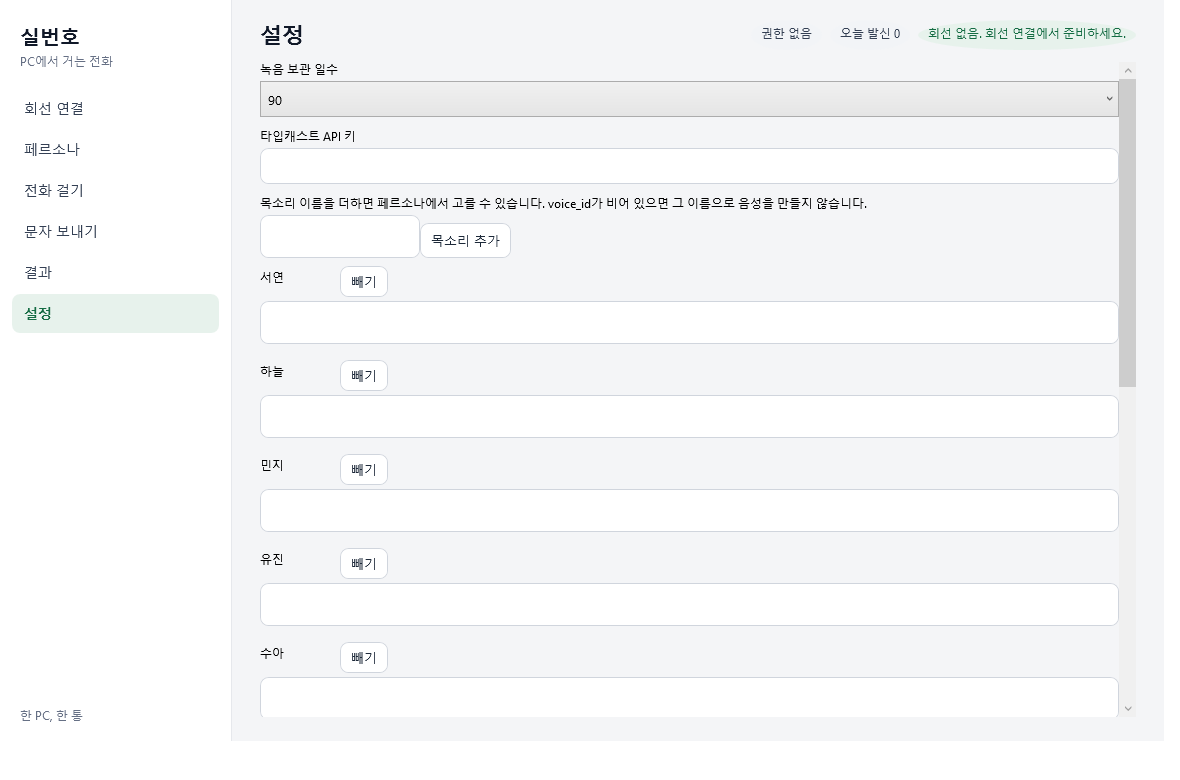Click the voice_id field under 하늘
The height and width of the screenshot is (780, 1180).
pyautogui.click(x=689, y=416)
